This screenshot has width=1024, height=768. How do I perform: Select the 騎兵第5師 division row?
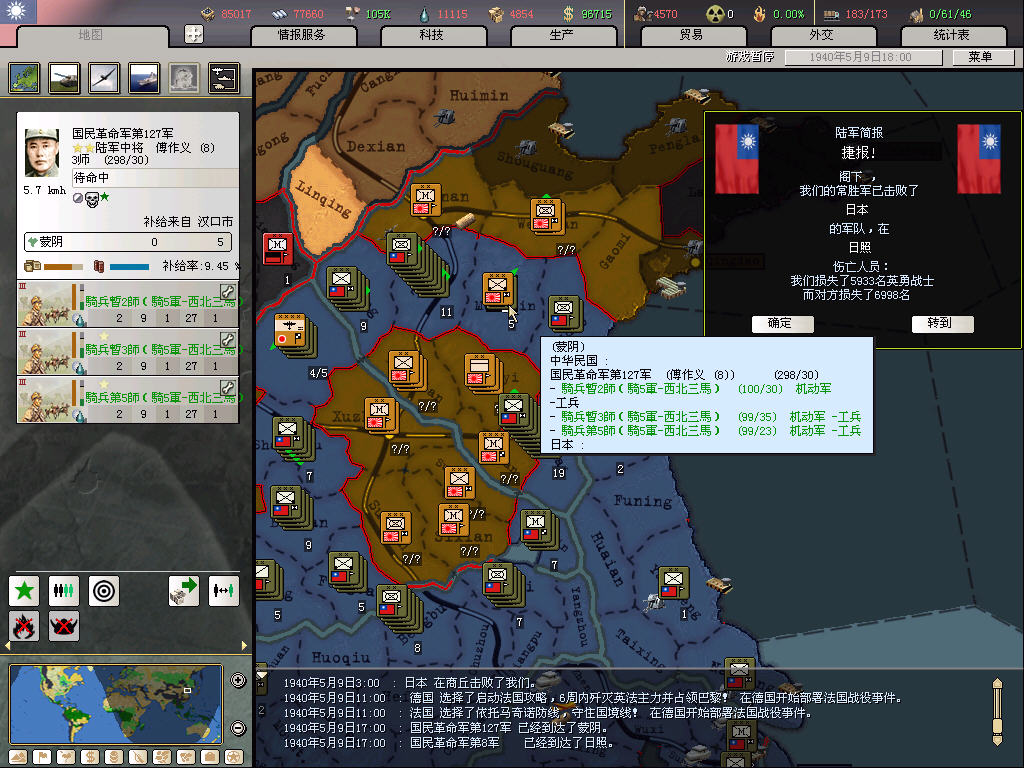pos(128,400)
